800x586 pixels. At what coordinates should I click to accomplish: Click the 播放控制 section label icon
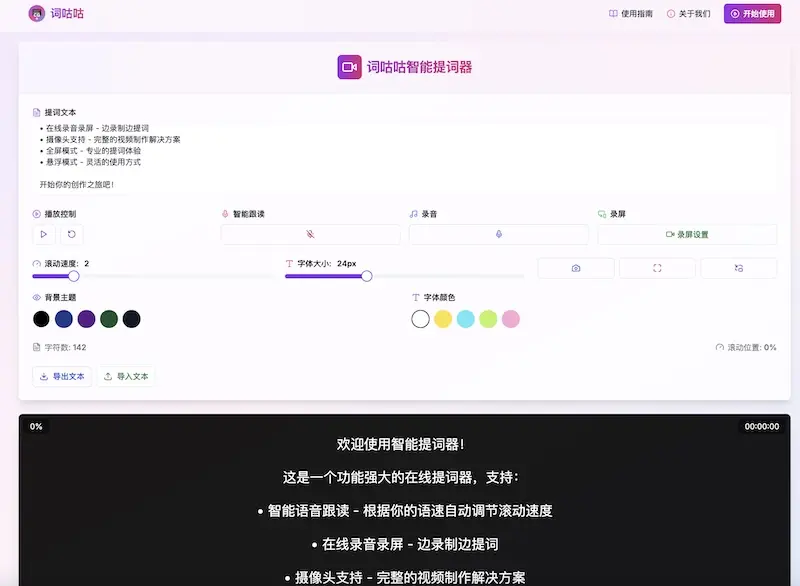click(37, 214)
